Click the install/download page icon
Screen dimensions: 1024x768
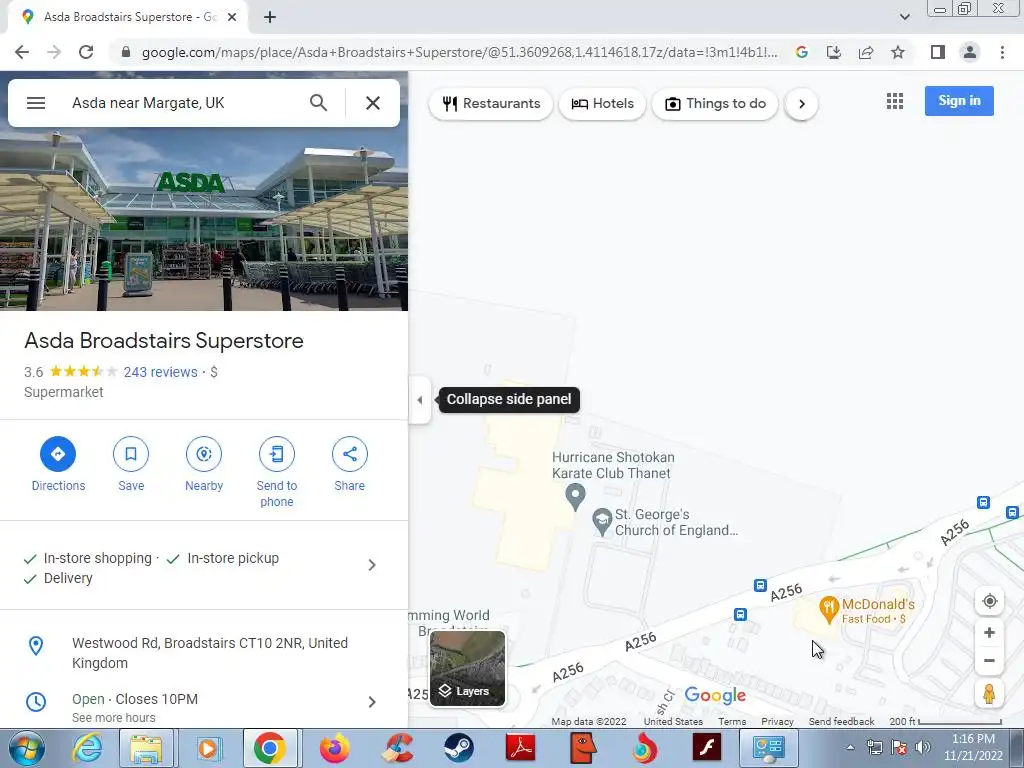pyautogui.click(x=834, y=52)
